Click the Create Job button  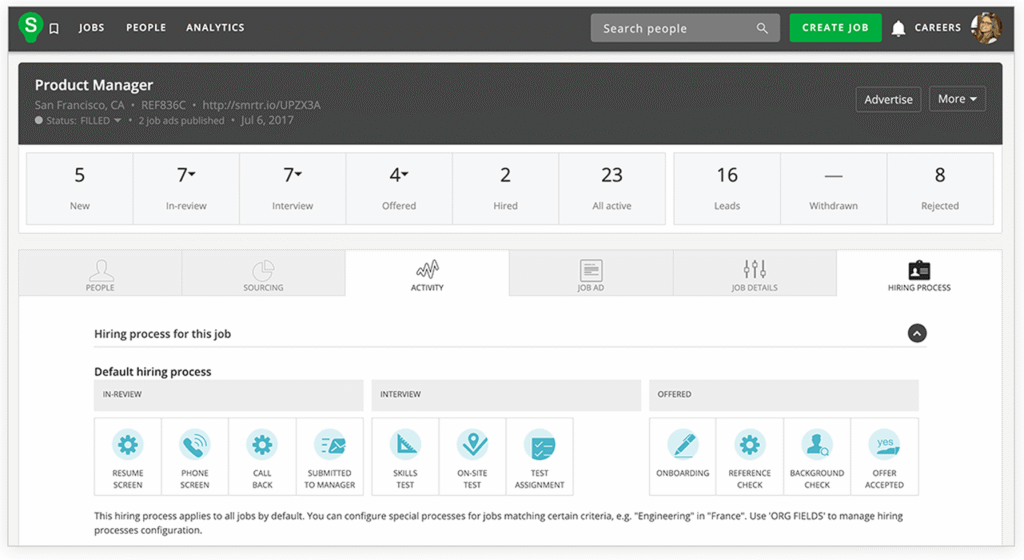pos(835,27)
